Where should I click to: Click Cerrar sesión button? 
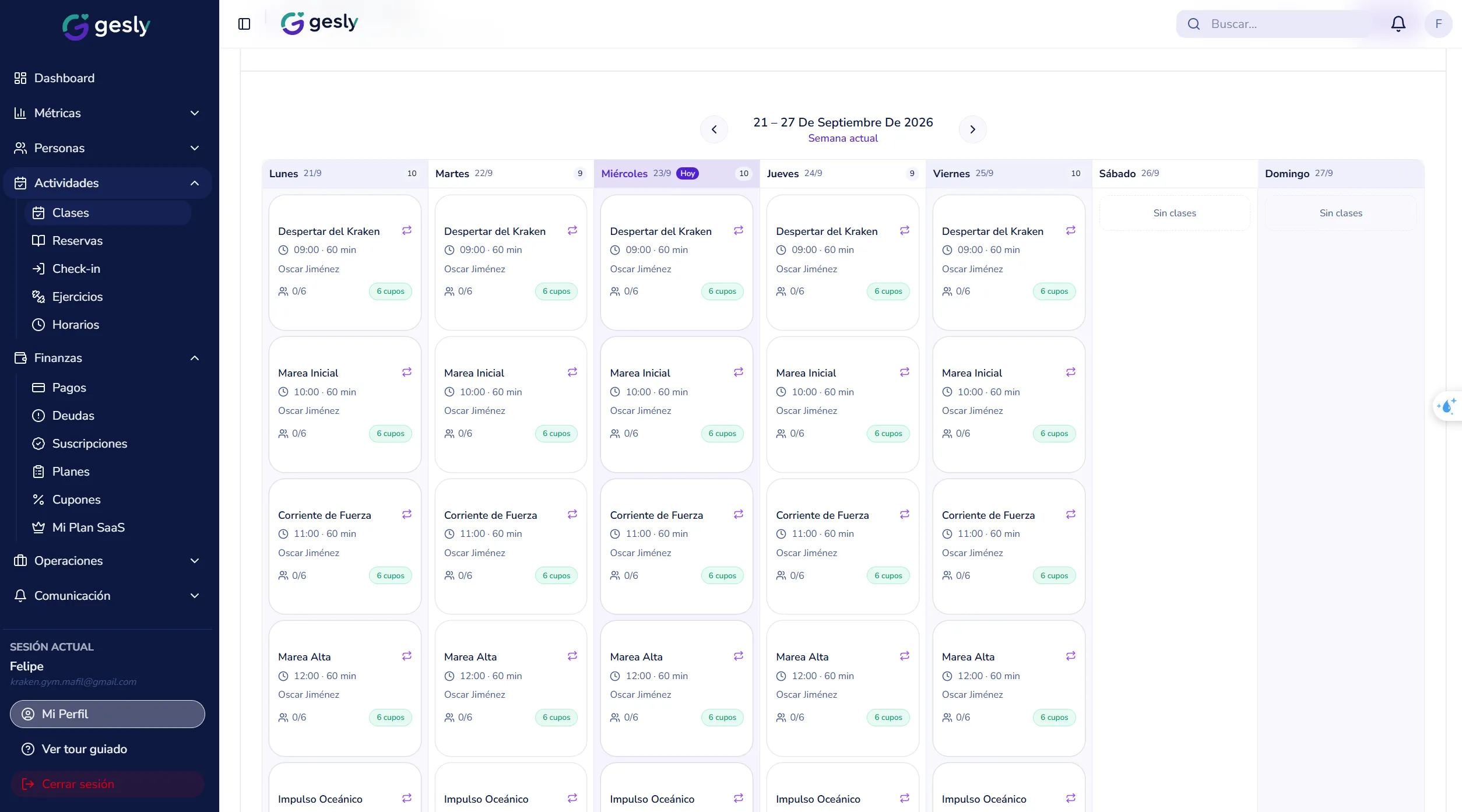[107, 784]
